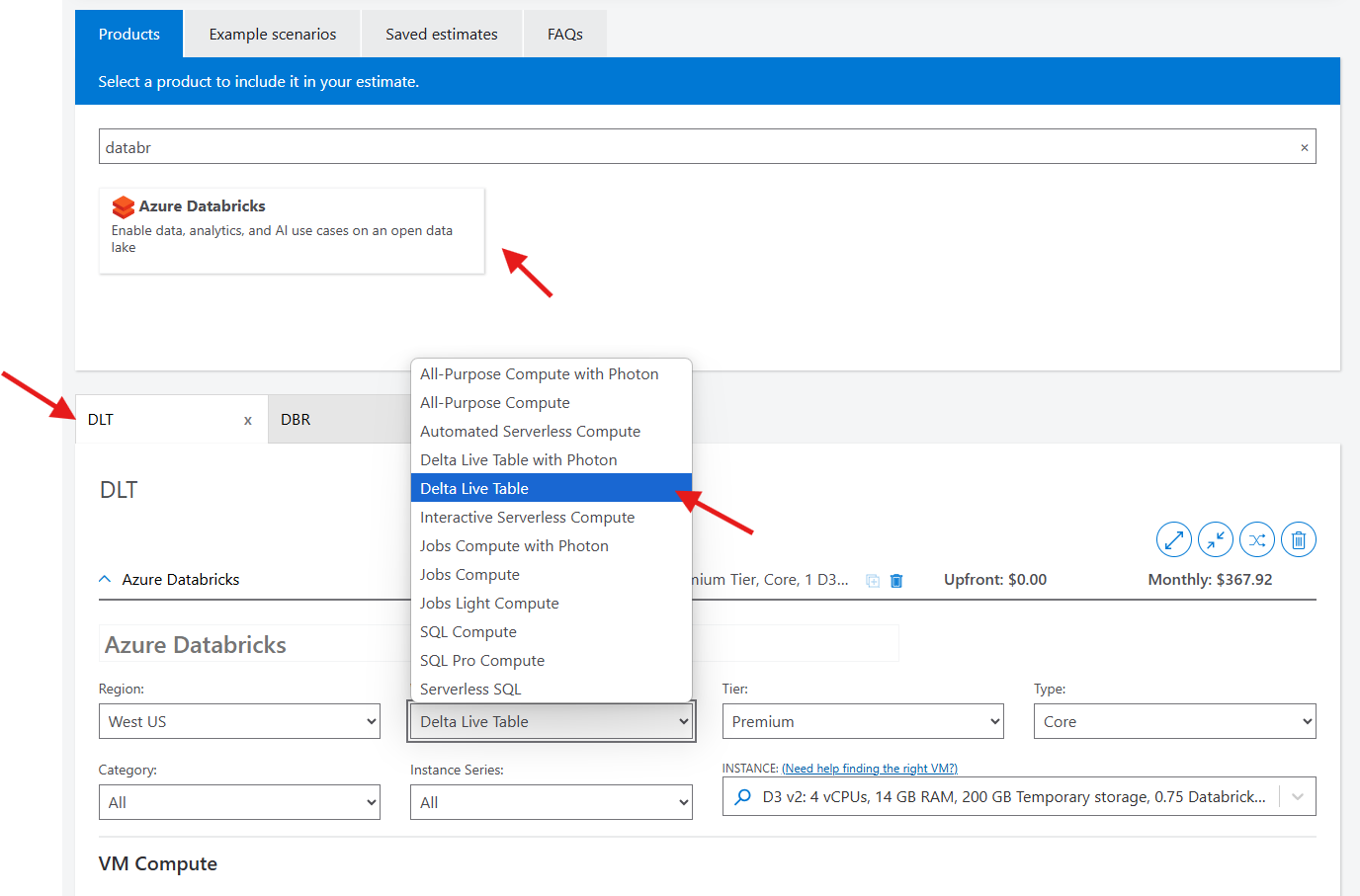
Task: Collapse the Azure Databricks section chevron
Action: 105,579
